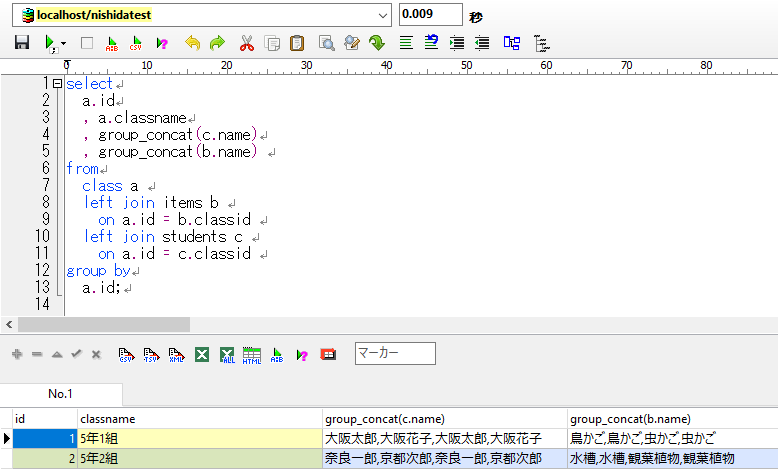The height and width of the screenshot is (475, 778).
Task: Click line number 7 in the gutter
Action: click(46, 185)
